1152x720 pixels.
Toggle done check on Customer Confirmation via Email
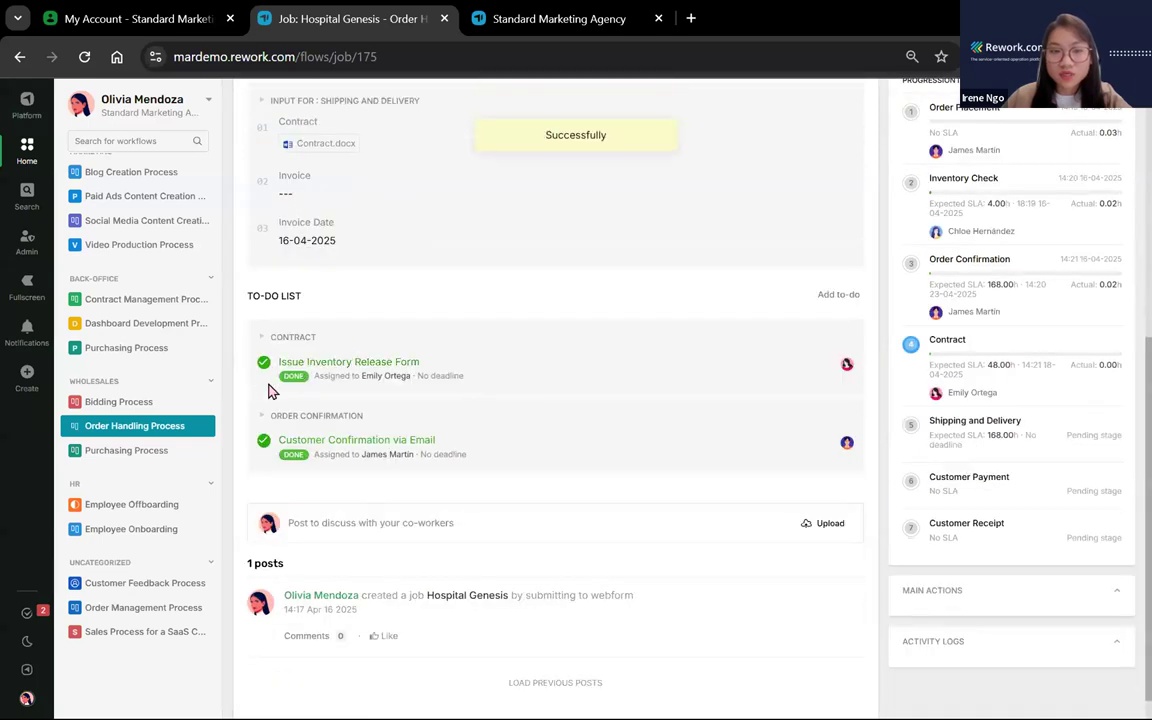(264, 440)
